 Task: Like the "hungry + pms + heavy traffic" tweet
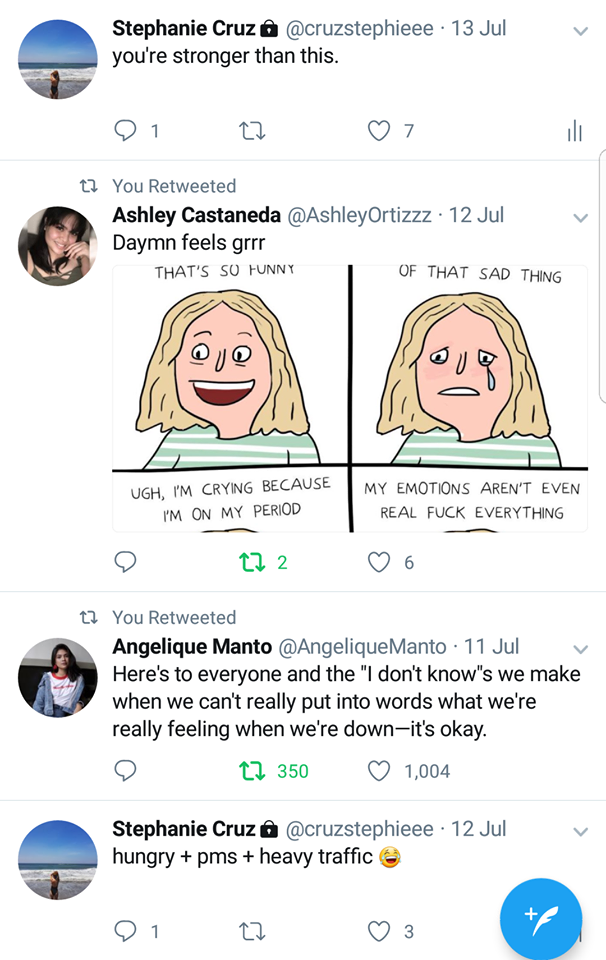(x=379, y=931)
